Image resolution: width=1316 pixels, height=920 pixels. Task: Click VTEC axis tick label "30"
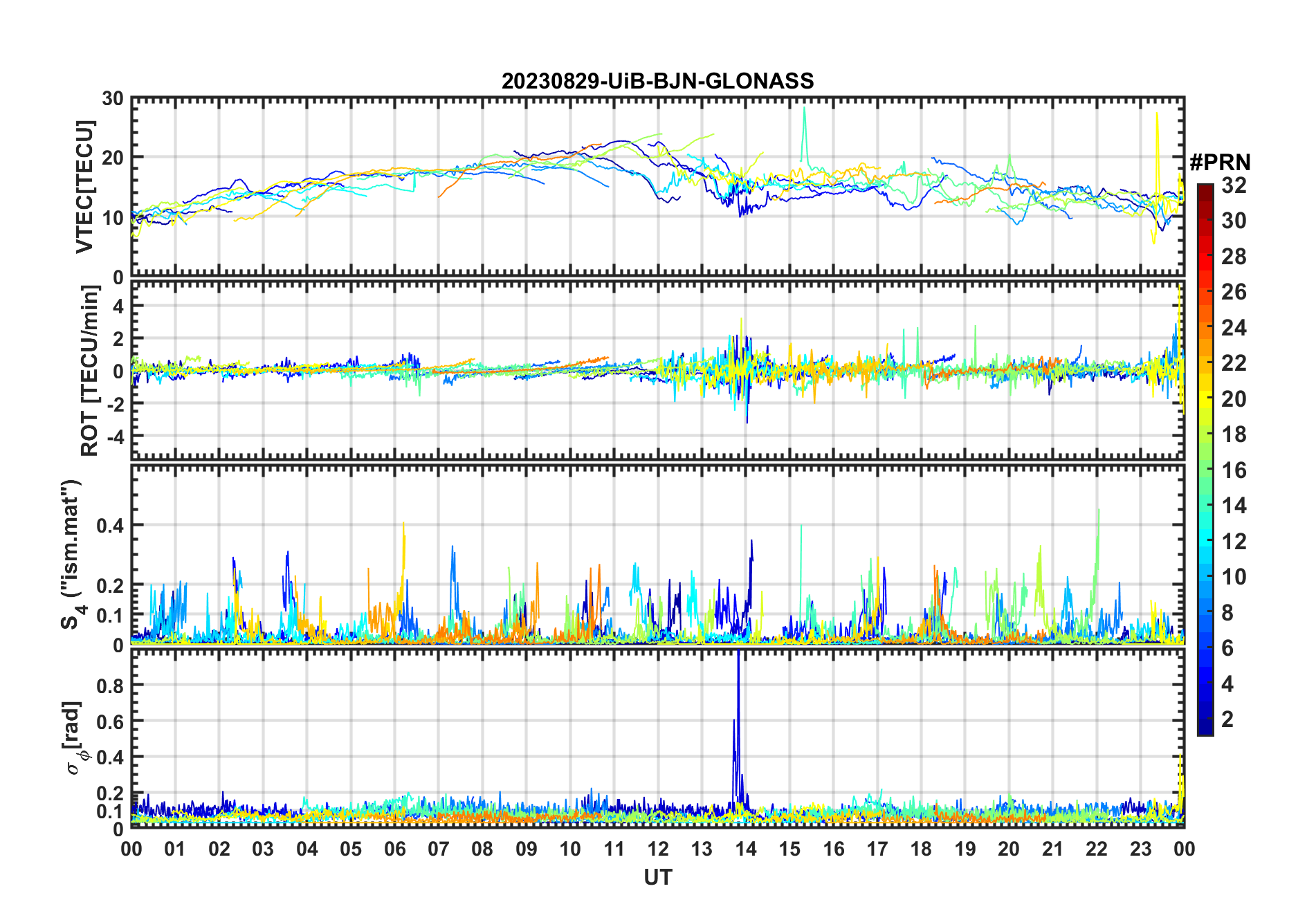(113, 99)
